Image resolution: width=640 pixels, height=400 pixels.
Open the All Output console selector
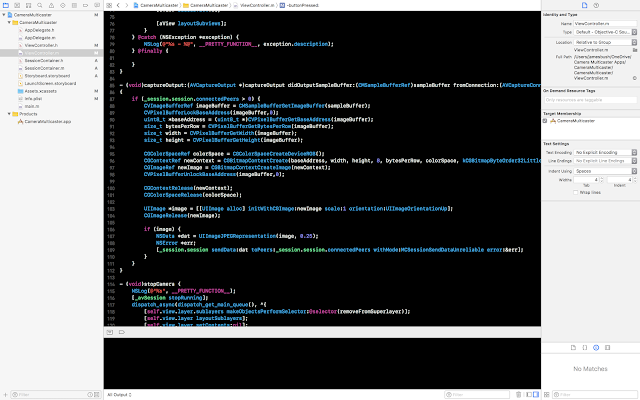(x=119, y=395)
